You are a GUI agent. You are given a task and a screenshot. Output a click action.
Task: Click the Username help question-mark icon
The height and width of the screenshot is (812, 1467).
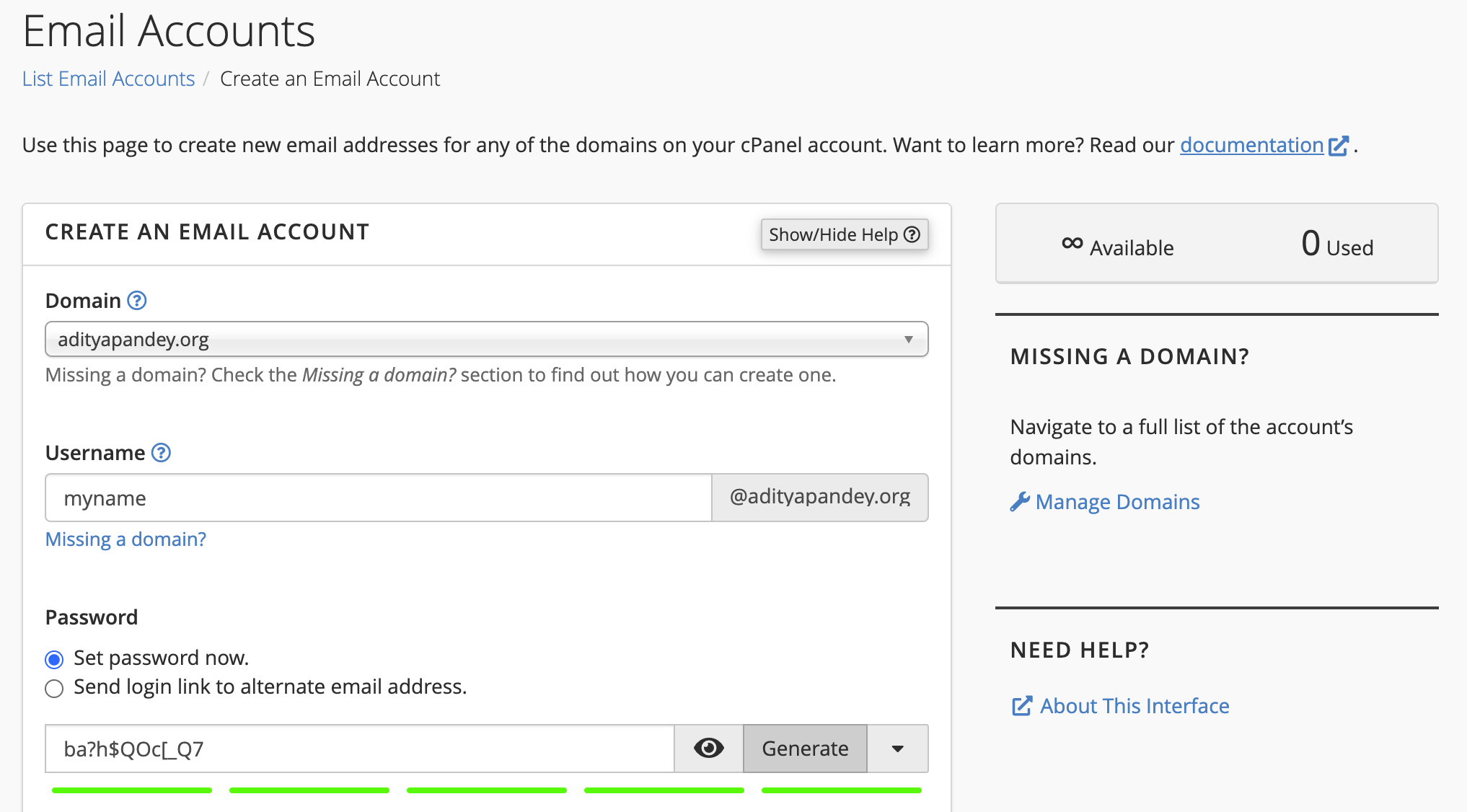161,453
